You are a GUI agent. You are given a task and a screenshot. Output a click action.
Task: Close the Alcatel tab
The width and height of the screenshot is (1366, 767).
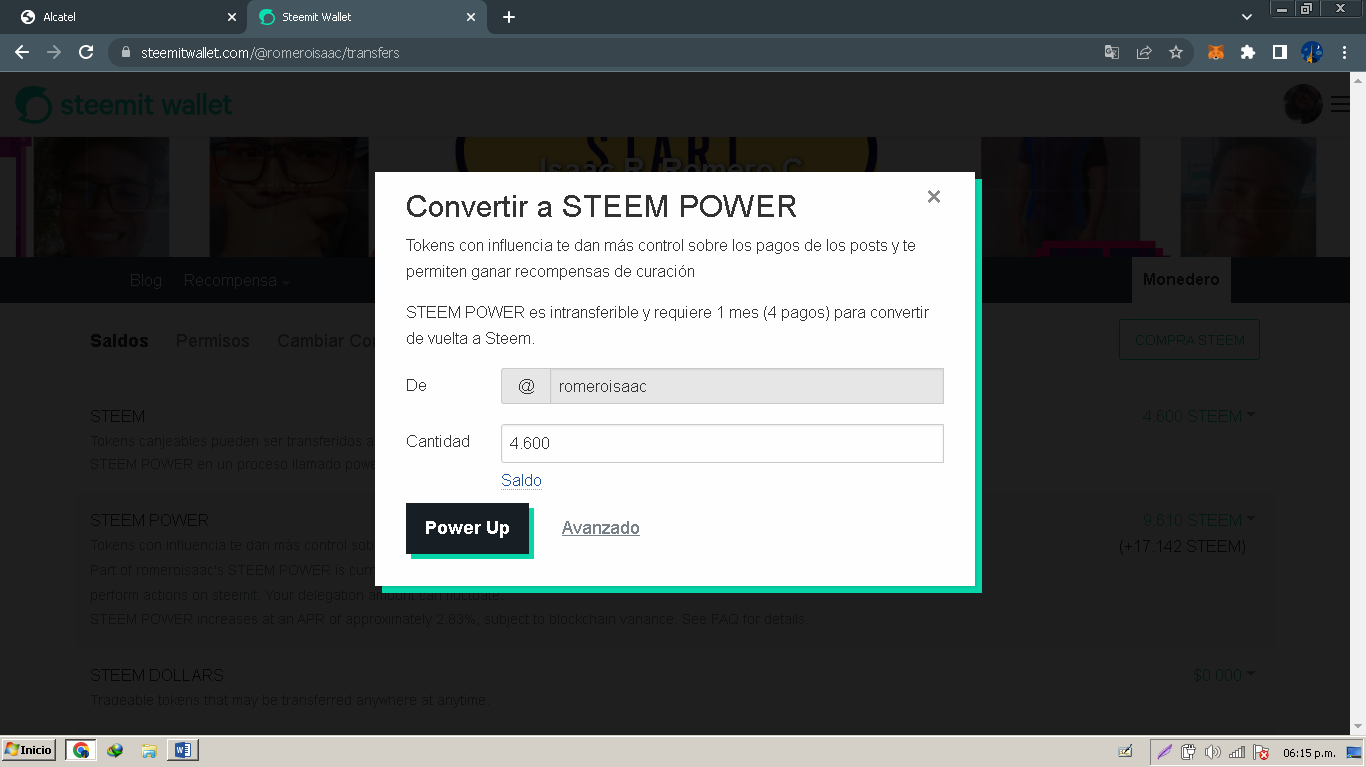pos(232,17)
